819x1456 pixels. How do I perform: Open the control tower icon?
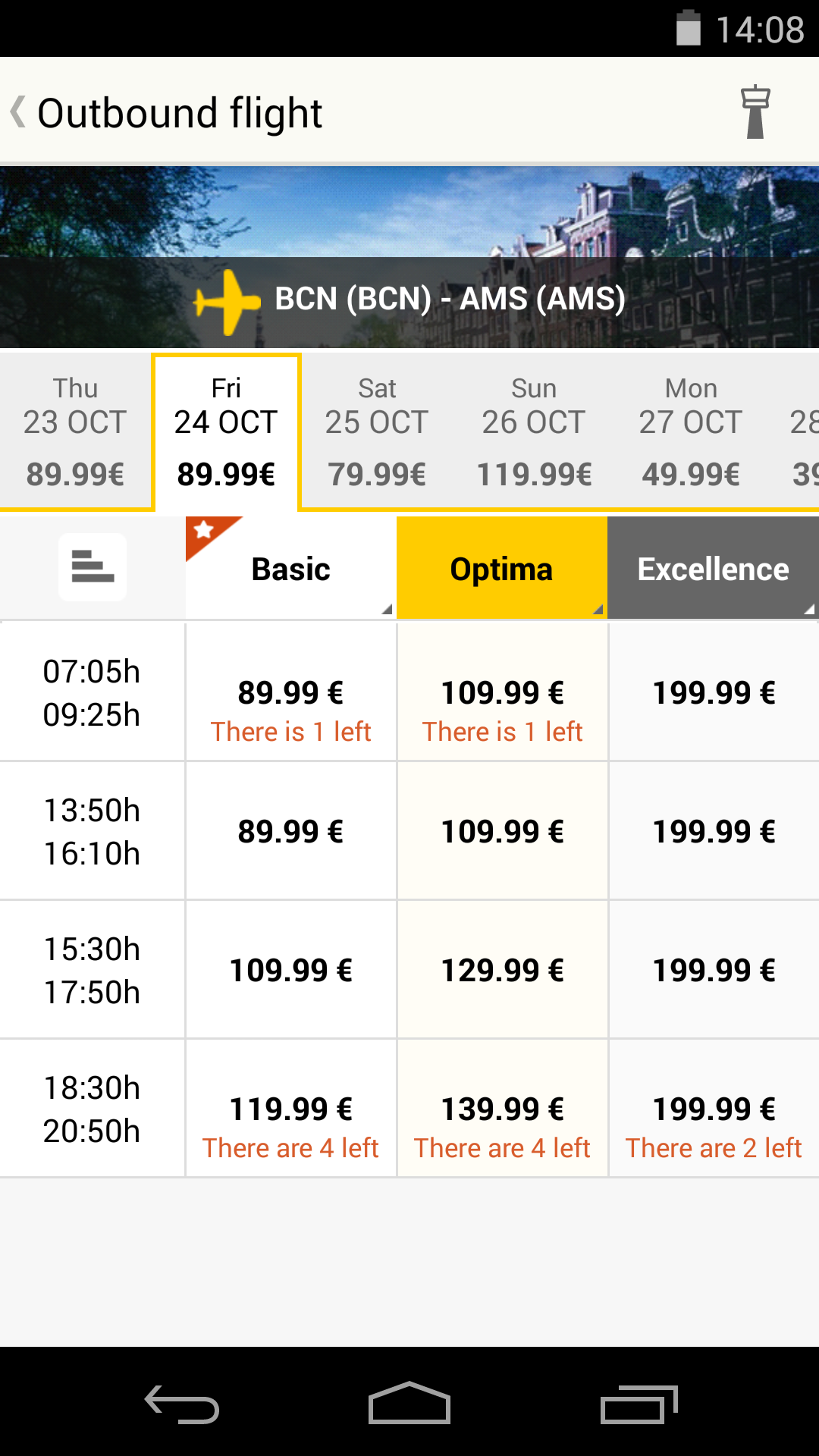pyautogui.click(x=755, y=112)
